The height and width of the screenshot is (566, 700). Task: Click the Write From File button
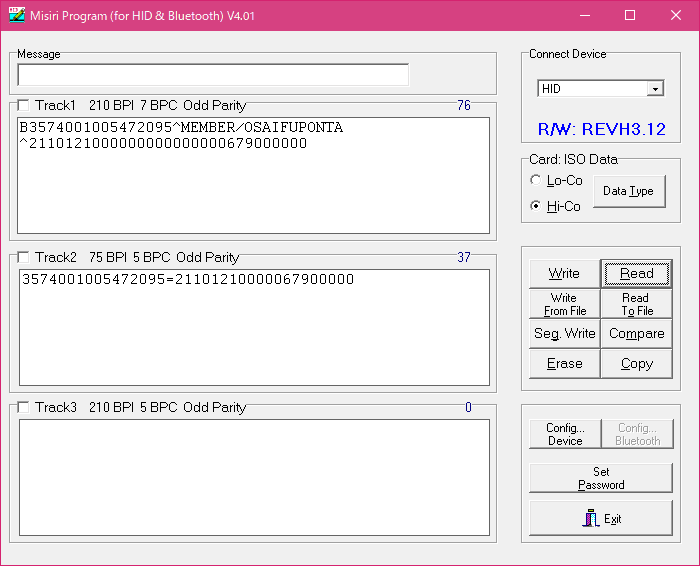(x=564, y=304)
